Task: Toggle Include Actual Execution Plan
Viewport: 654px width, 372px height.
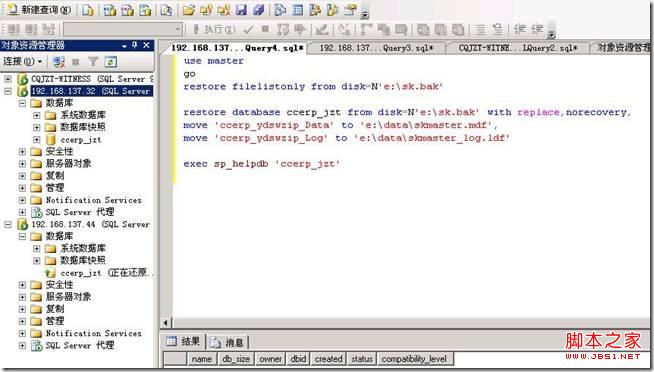Action: pos(367,29)
